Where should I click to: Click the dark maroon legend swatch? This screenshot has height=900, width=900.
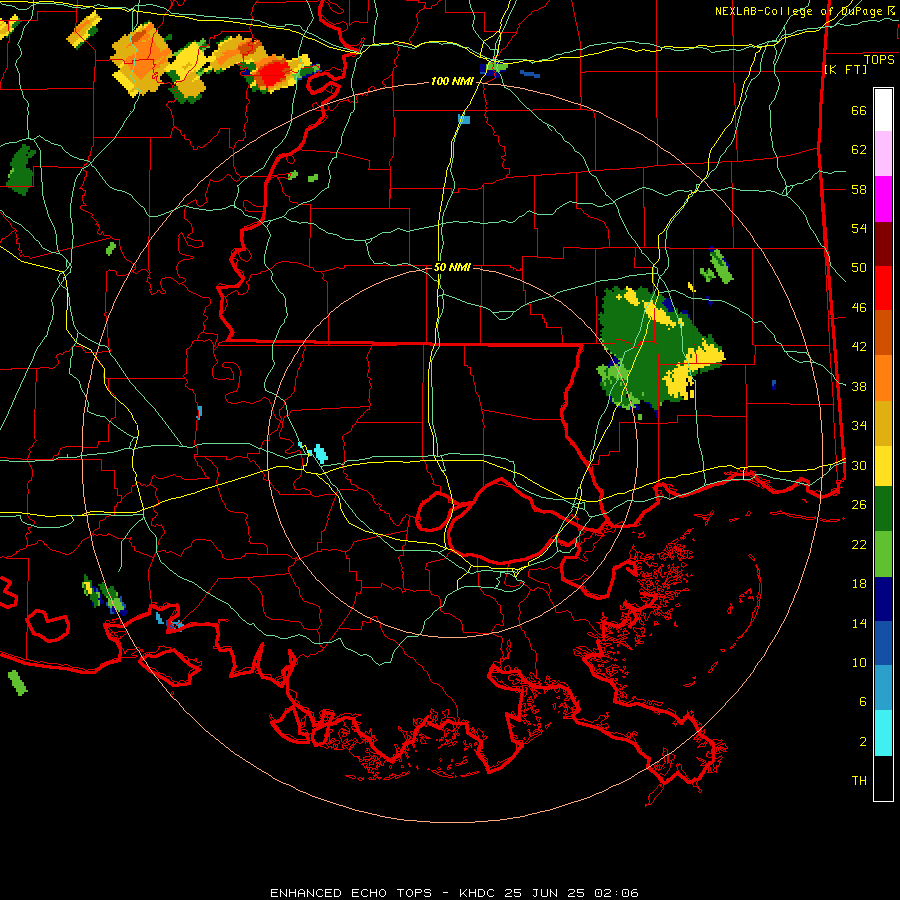click(x=883, y=244)
